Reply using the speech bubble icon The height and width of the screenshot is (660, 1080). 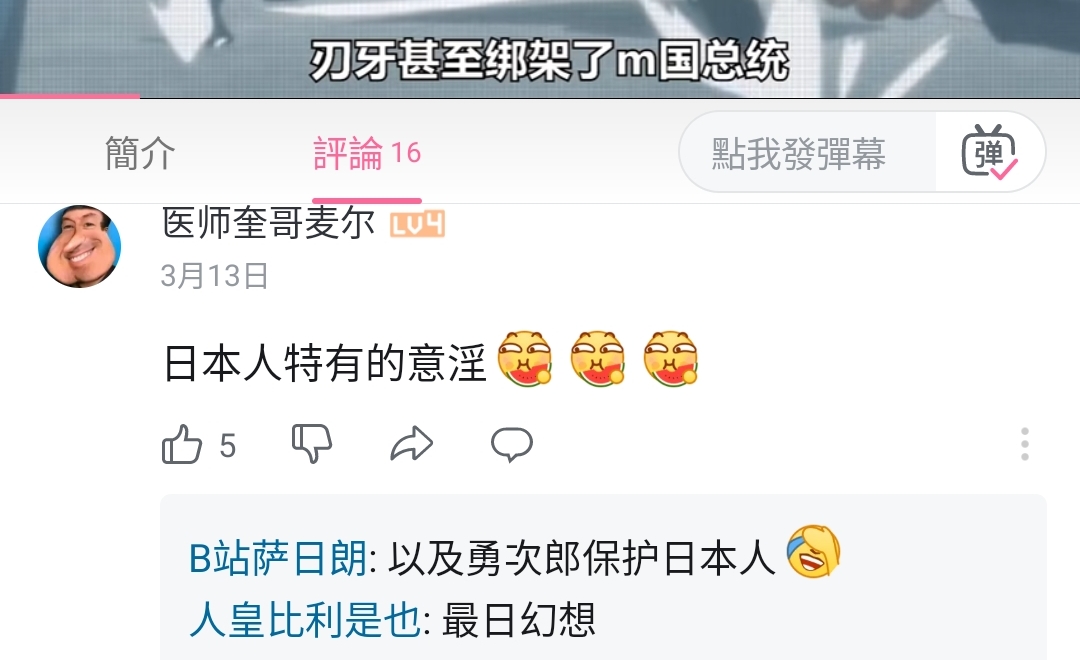[511, 444]
